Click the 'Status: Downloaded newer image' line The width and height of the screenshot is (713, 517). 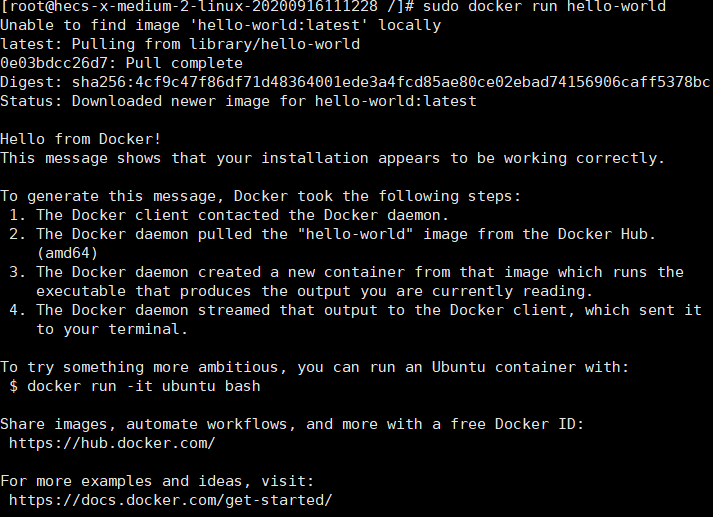[238, 101]
